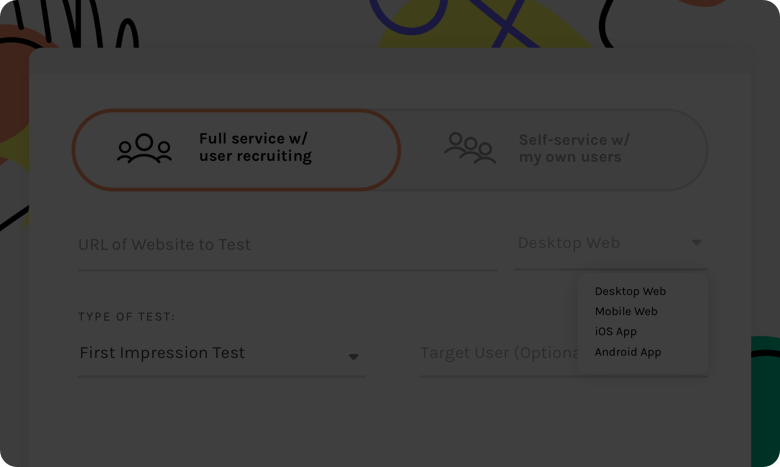Focus the URL of Website to Test field

point(288,245)
